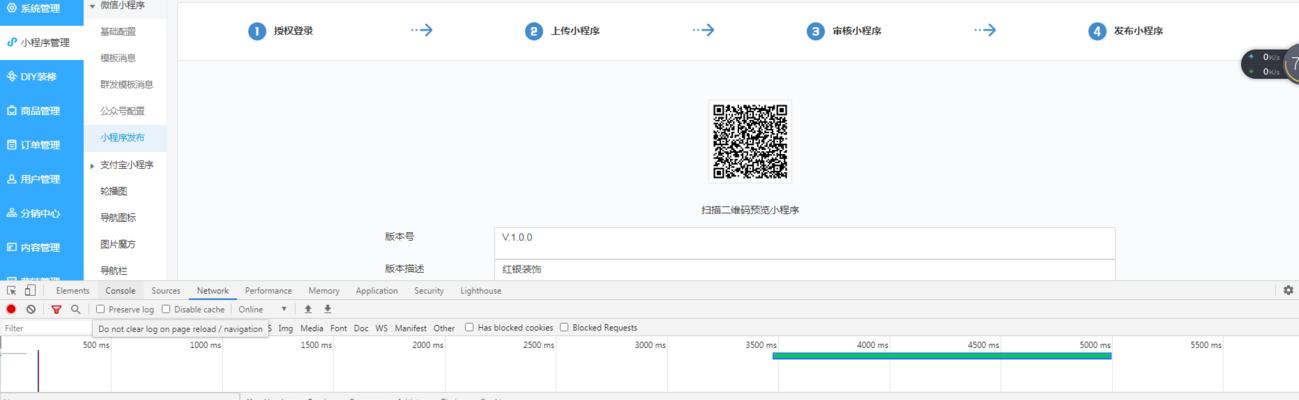Click the 3000 ms timeline marker label

649,345
